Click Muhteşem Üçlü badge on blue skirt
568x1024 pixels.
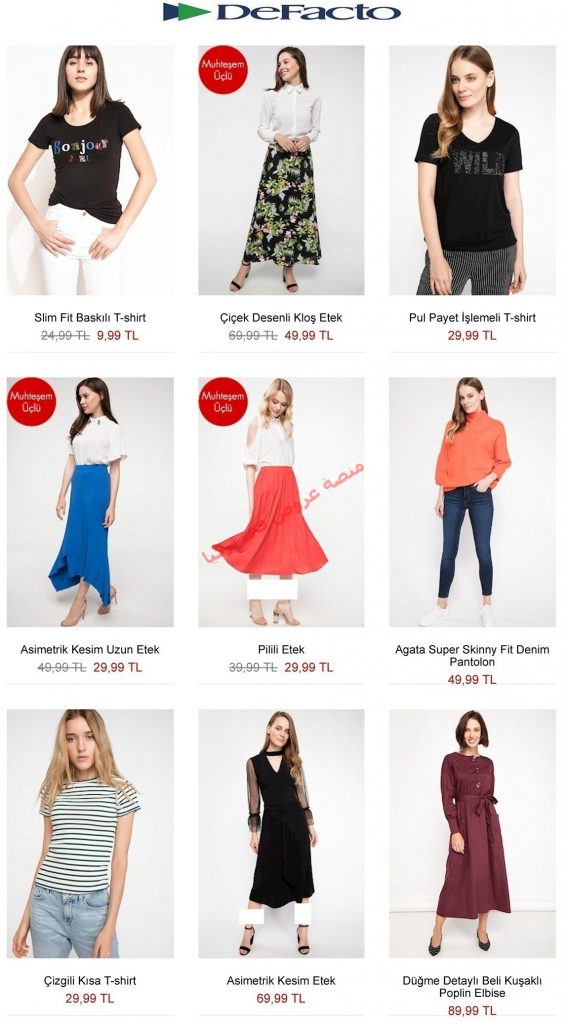pyautogui.click(x=32, y=402)
